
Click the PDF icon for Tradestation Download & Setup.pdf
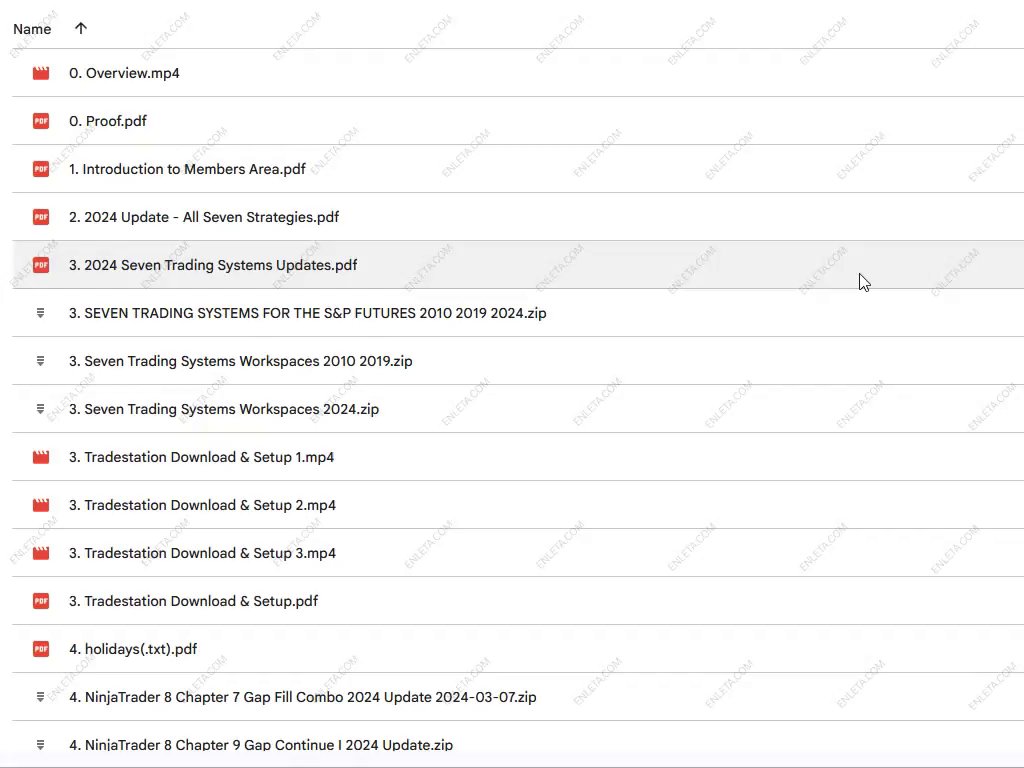coord(41,601)
